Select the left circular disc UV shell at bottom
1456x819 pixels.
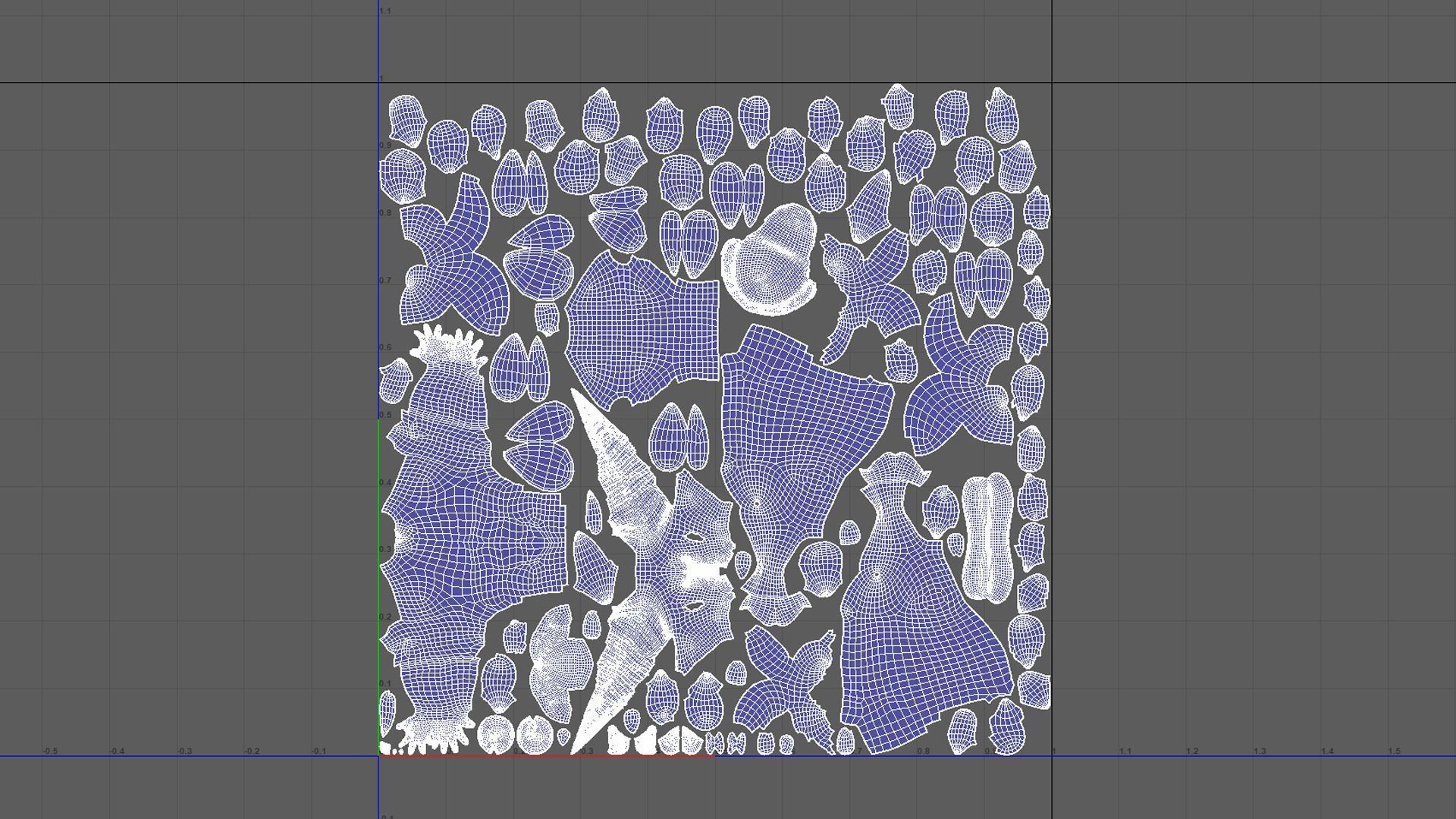click(x=495, y=734)
